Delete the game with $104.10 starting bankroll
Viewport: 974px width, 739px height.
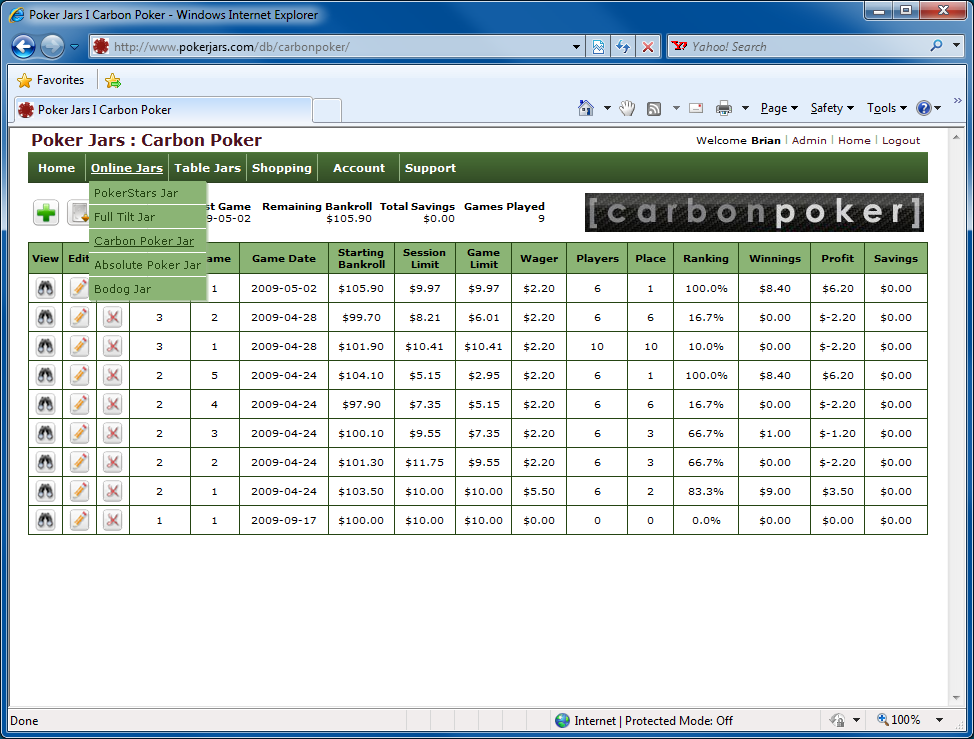coord(112,375)
